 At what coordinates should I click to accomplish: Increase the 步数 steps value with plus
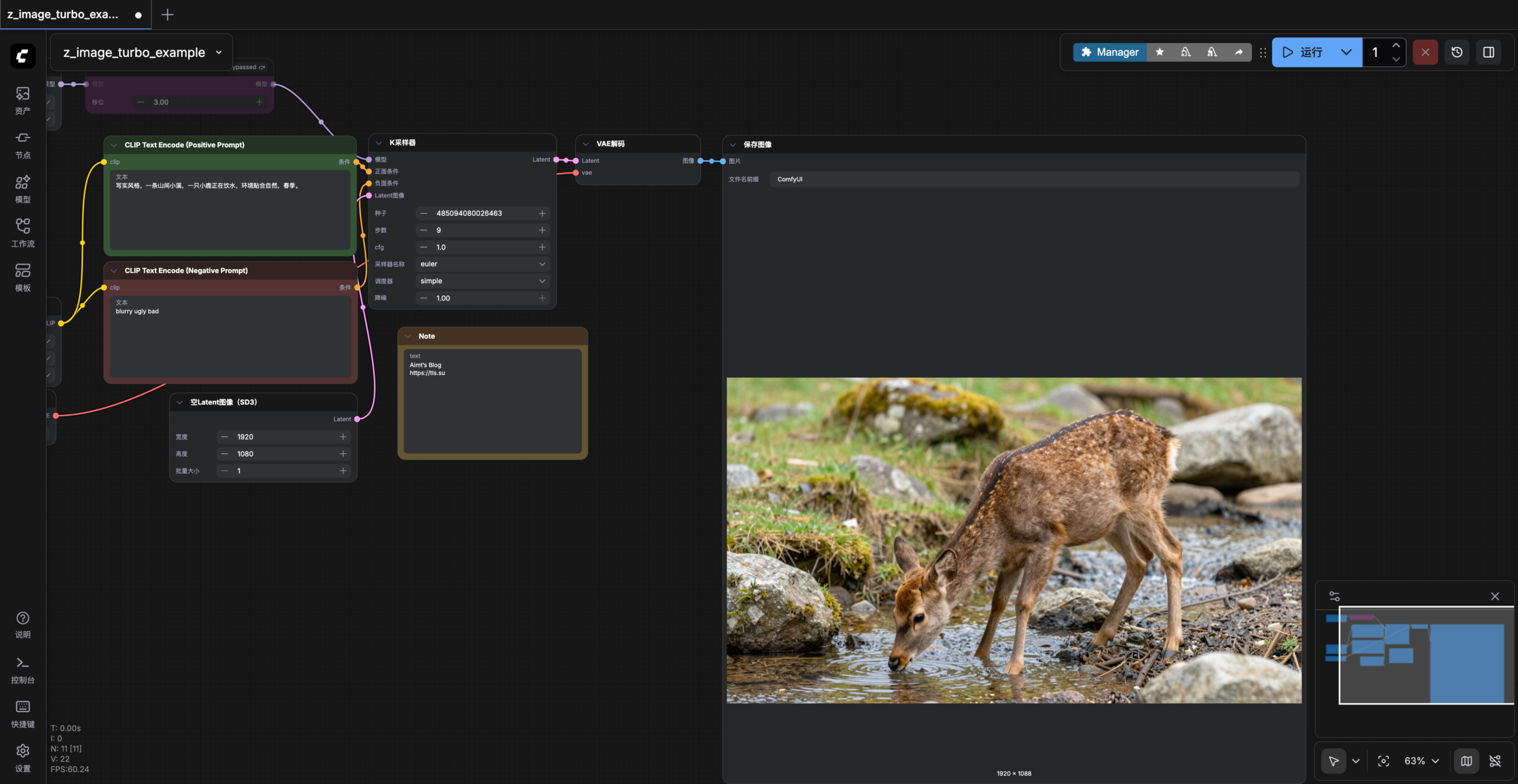pos(541,230)
